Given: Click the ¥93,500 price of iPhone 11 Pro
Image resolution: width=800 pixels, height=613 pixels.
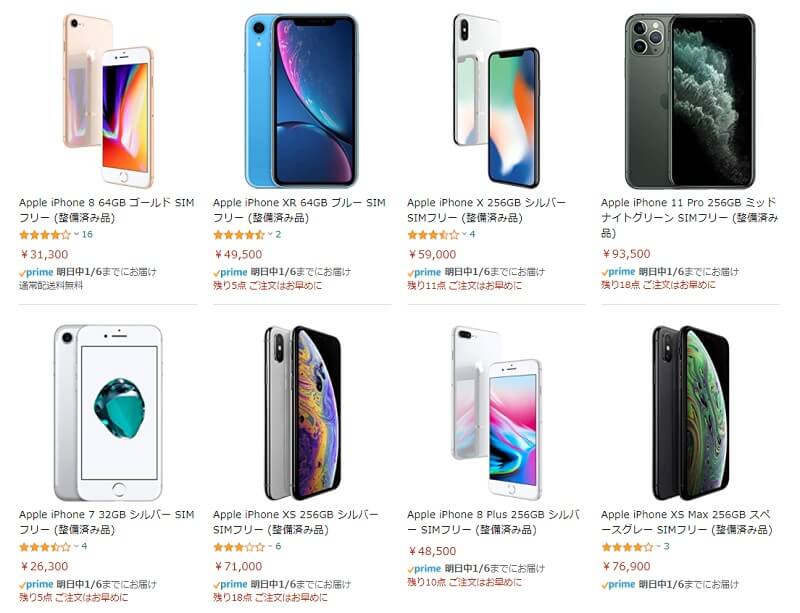Looking at the screenshot, I should pos(626,254).
